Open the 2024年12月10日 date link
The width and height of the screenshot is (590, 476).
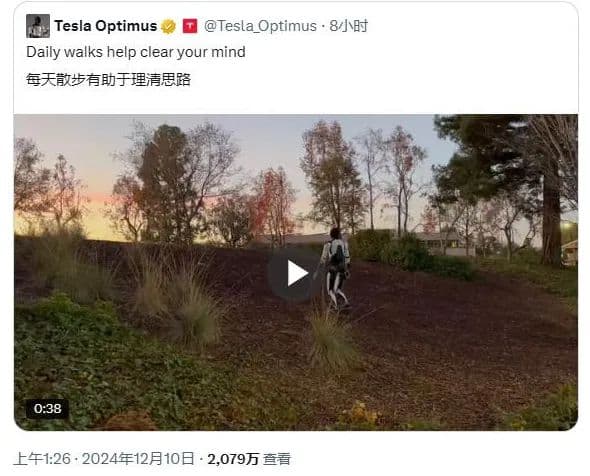138,459
